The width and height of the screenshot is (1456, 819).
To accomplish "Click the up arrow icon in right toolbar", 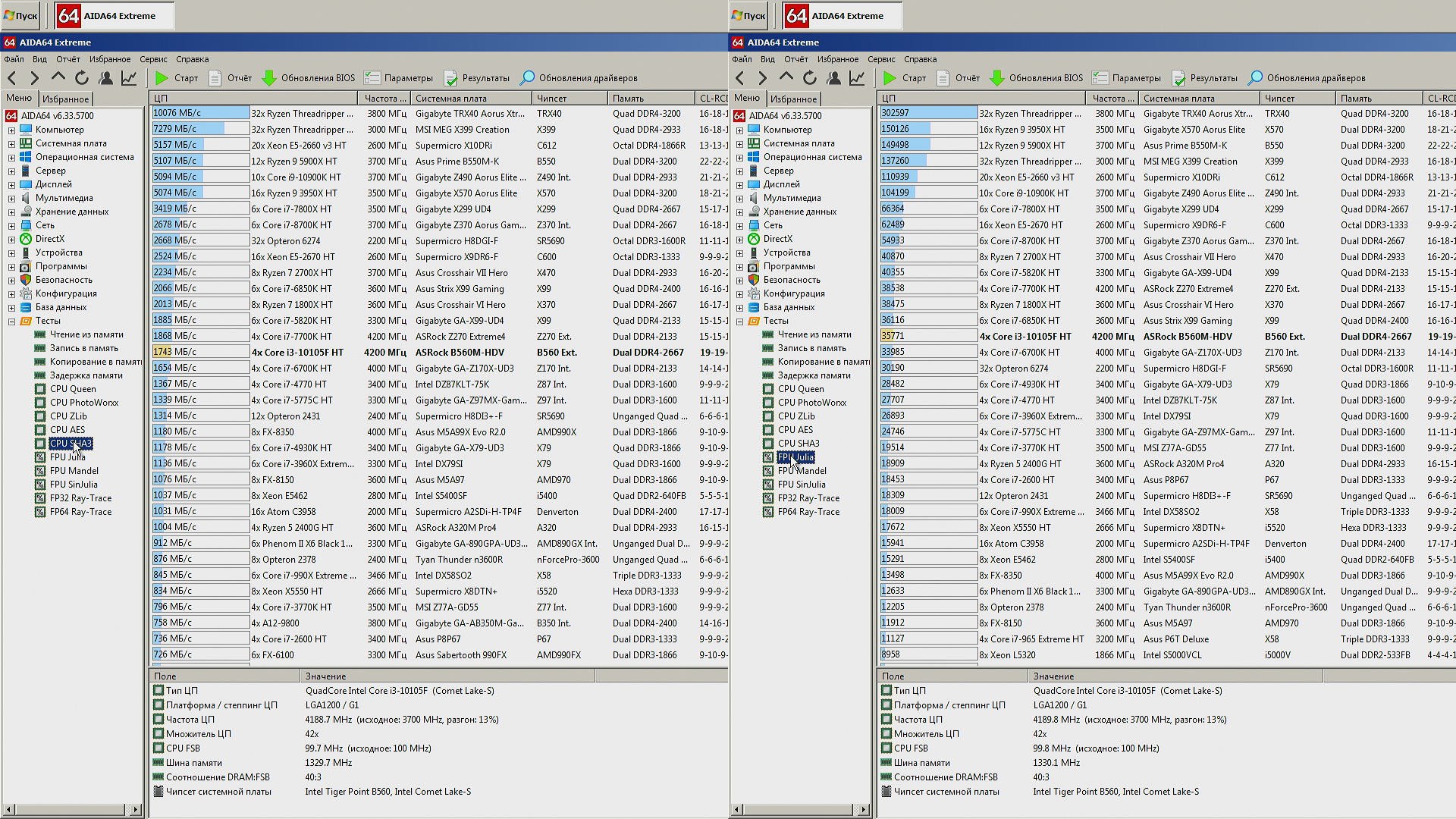I will pos(786,78).
